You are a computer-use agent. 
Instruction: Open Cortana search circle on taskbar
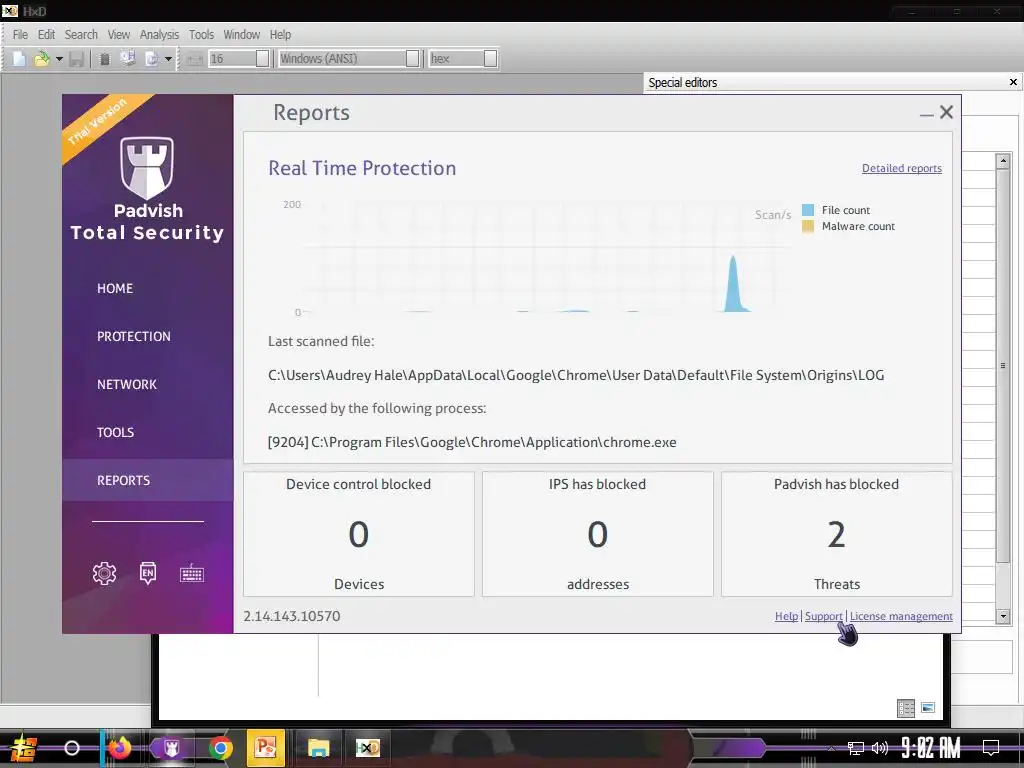(x=72, y=748)
